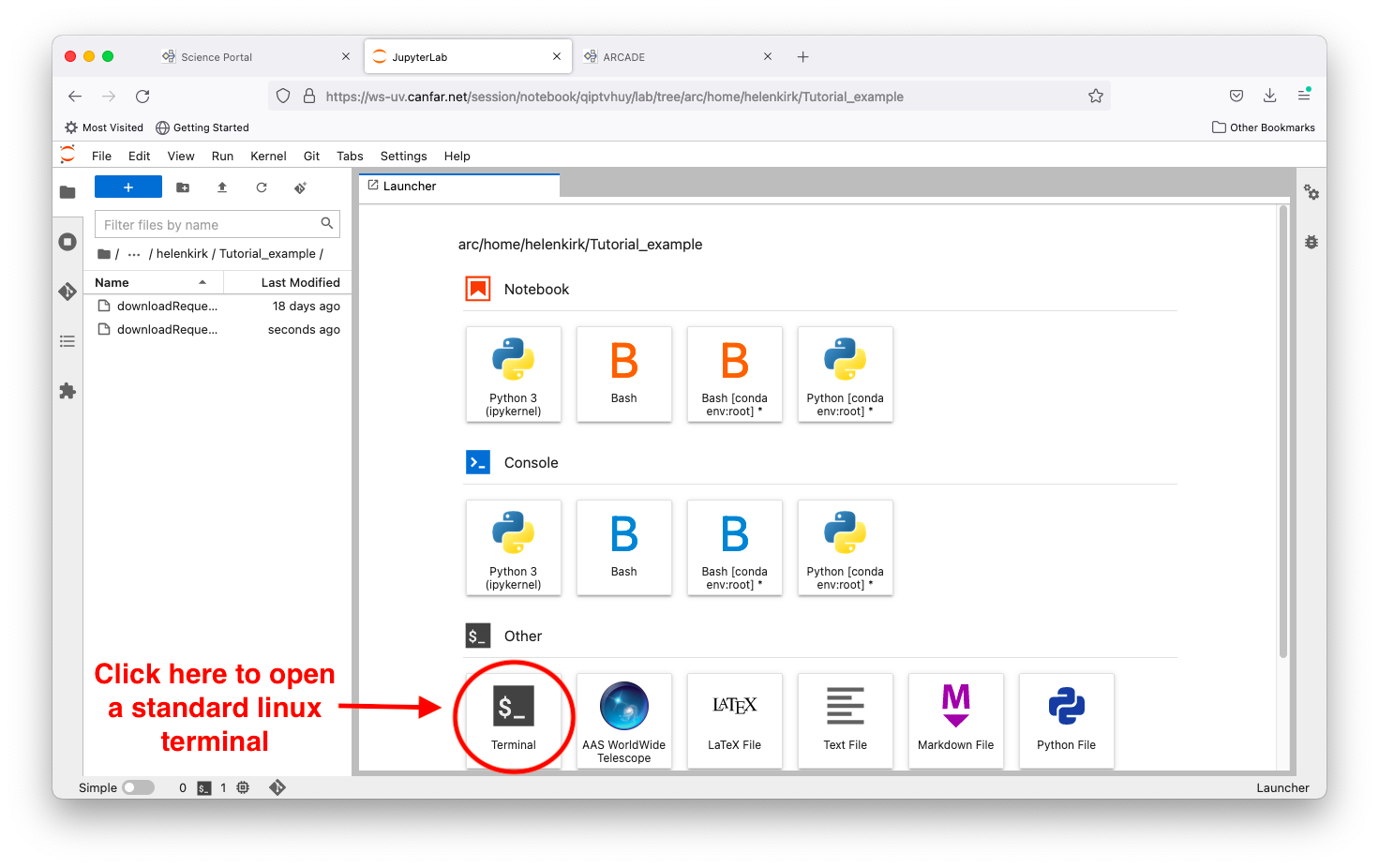Open Table of Contents sidebar

point(67,341)
